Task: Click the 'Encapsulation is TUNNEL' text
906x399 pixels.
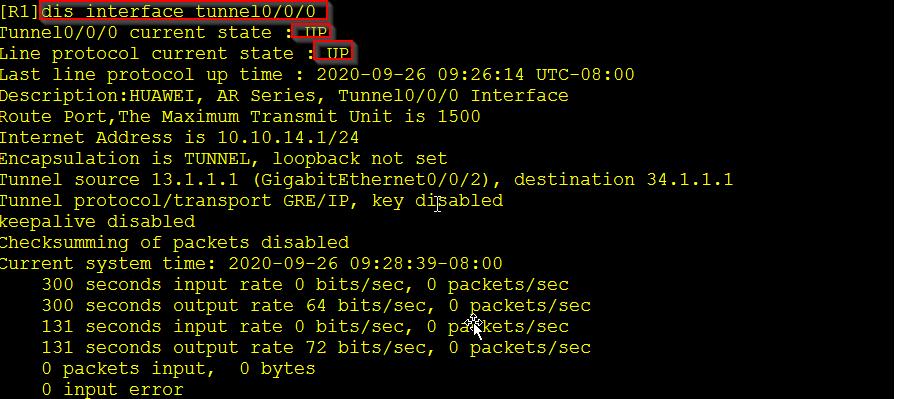Action: [124, 159]
